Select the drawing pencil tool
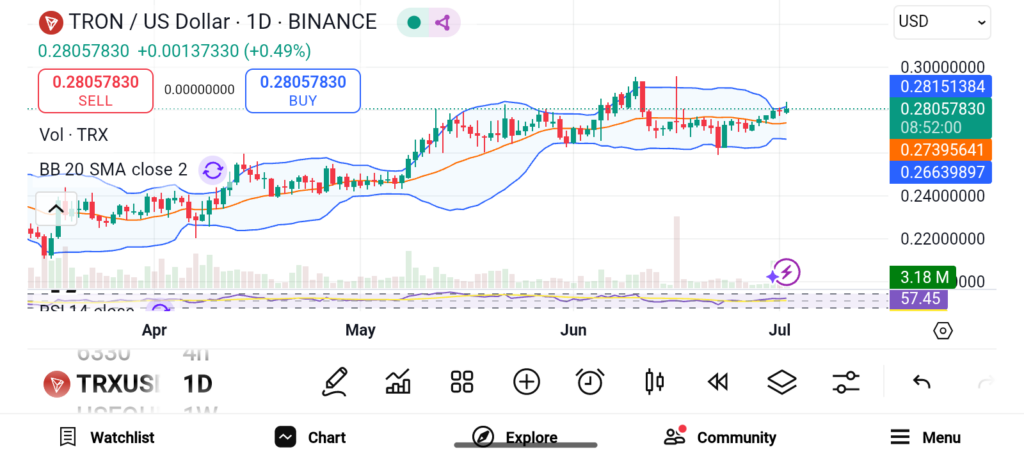 [x=334, y=382]
